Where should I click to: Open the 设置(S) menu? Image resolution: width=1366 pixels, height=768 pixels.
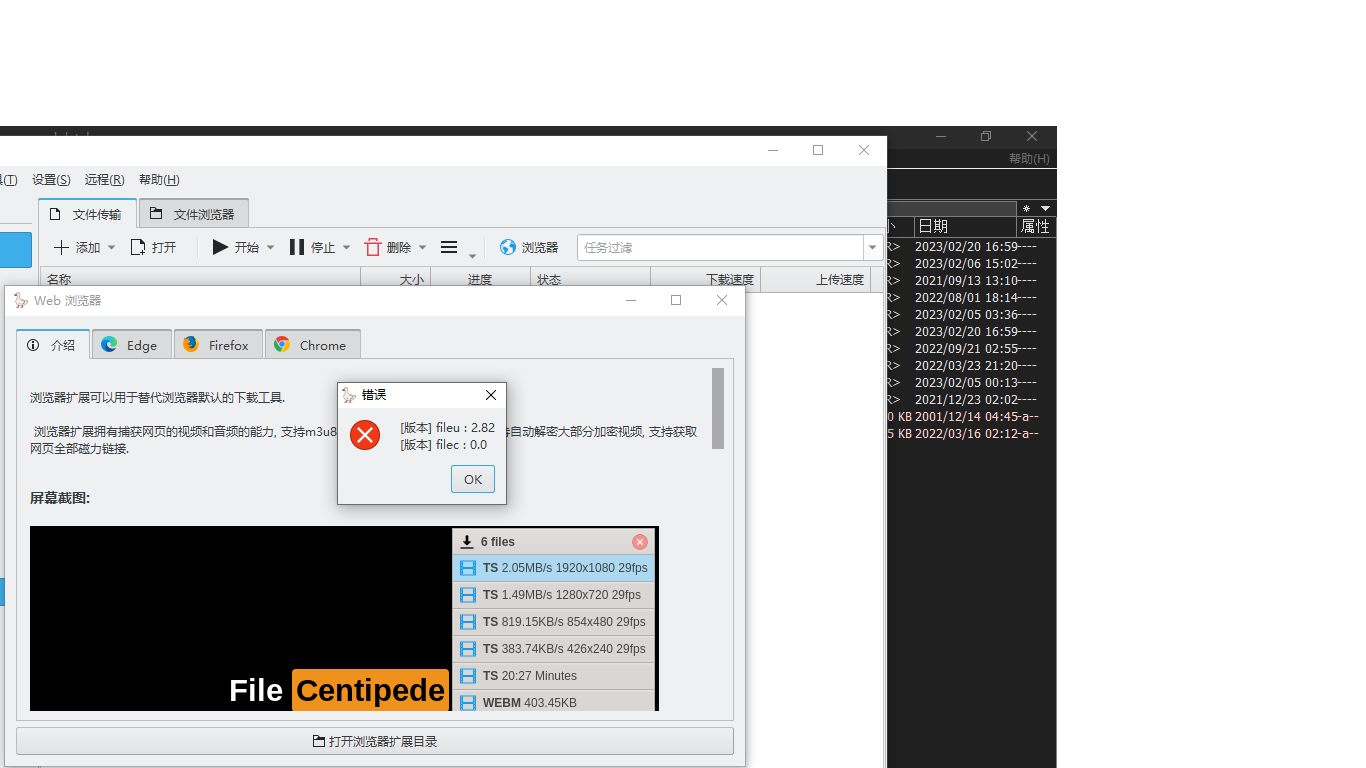pyautogui.click(x=50, y=179)
